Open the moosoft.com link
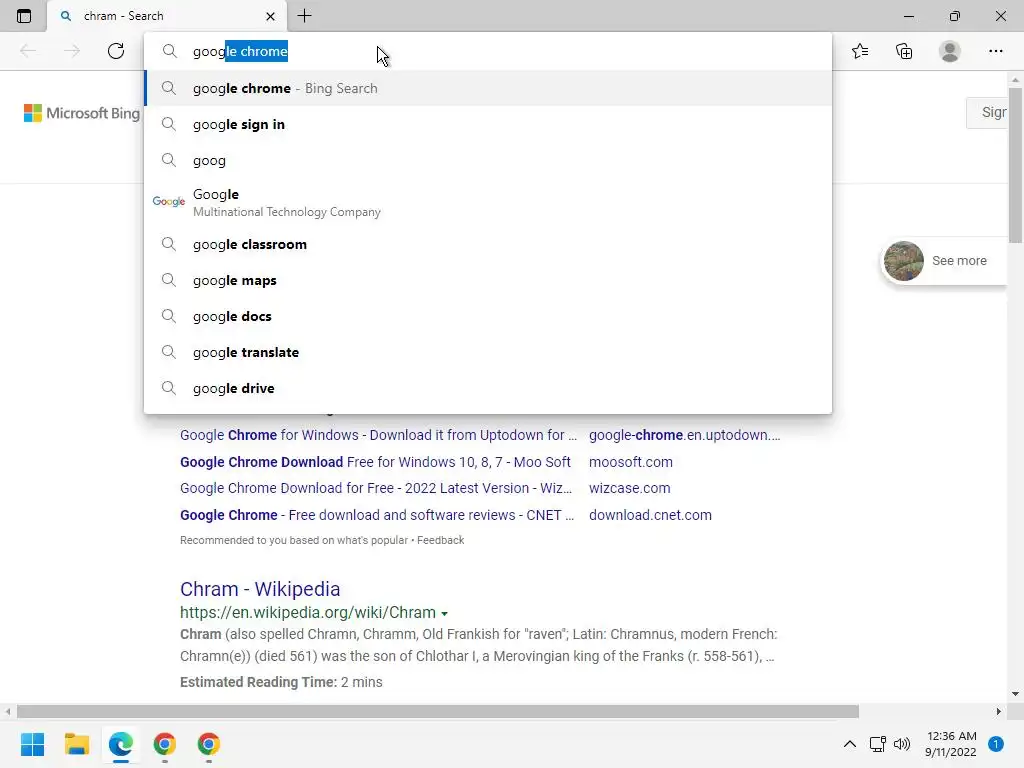The image size is (1024, 768). (630, 462)
